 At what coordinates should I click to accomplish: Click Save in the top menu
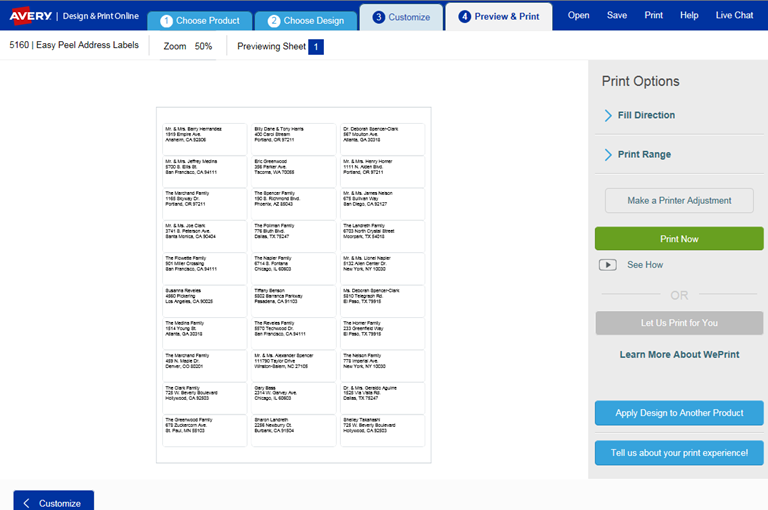coord(617,15)
